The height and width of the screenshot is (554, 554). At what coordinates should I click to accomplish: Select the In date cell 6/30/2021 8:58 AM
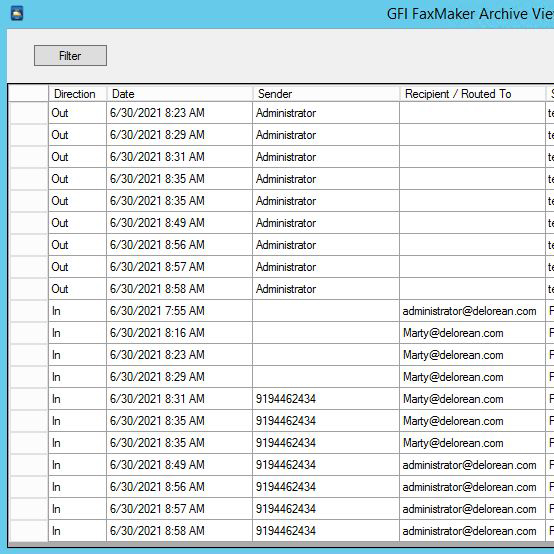point(179,531)
